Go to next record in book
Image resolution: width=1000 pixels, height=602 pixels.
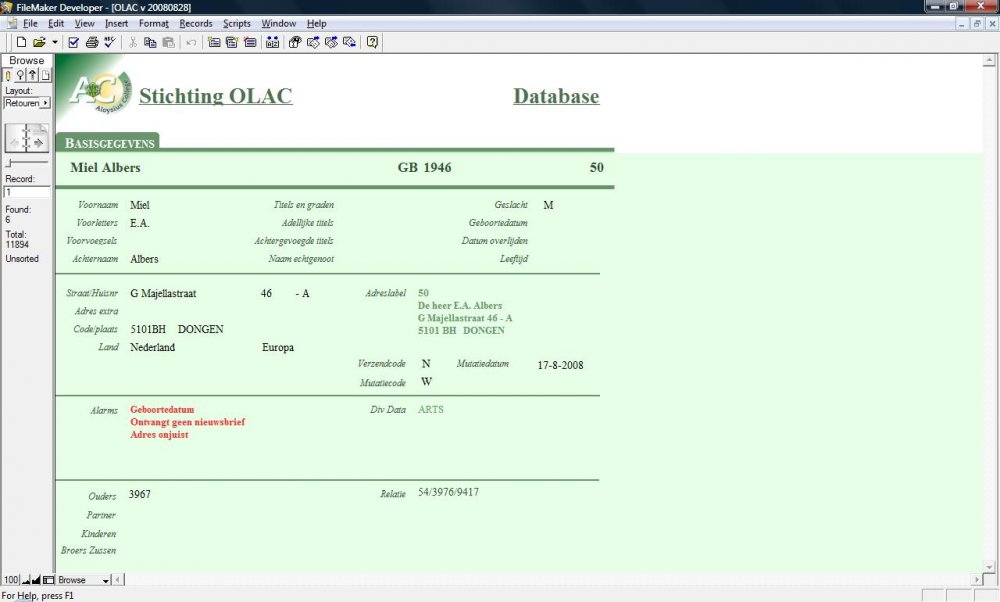click(x=38, y=143)
